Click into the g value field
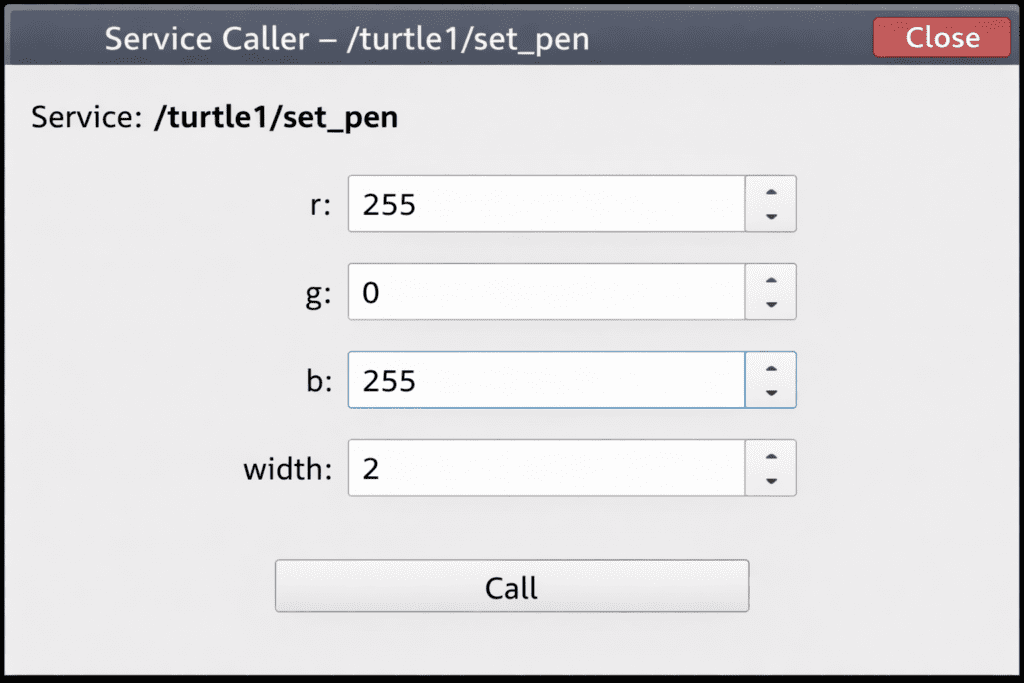 pyautogui.click(x=546, y=292)
